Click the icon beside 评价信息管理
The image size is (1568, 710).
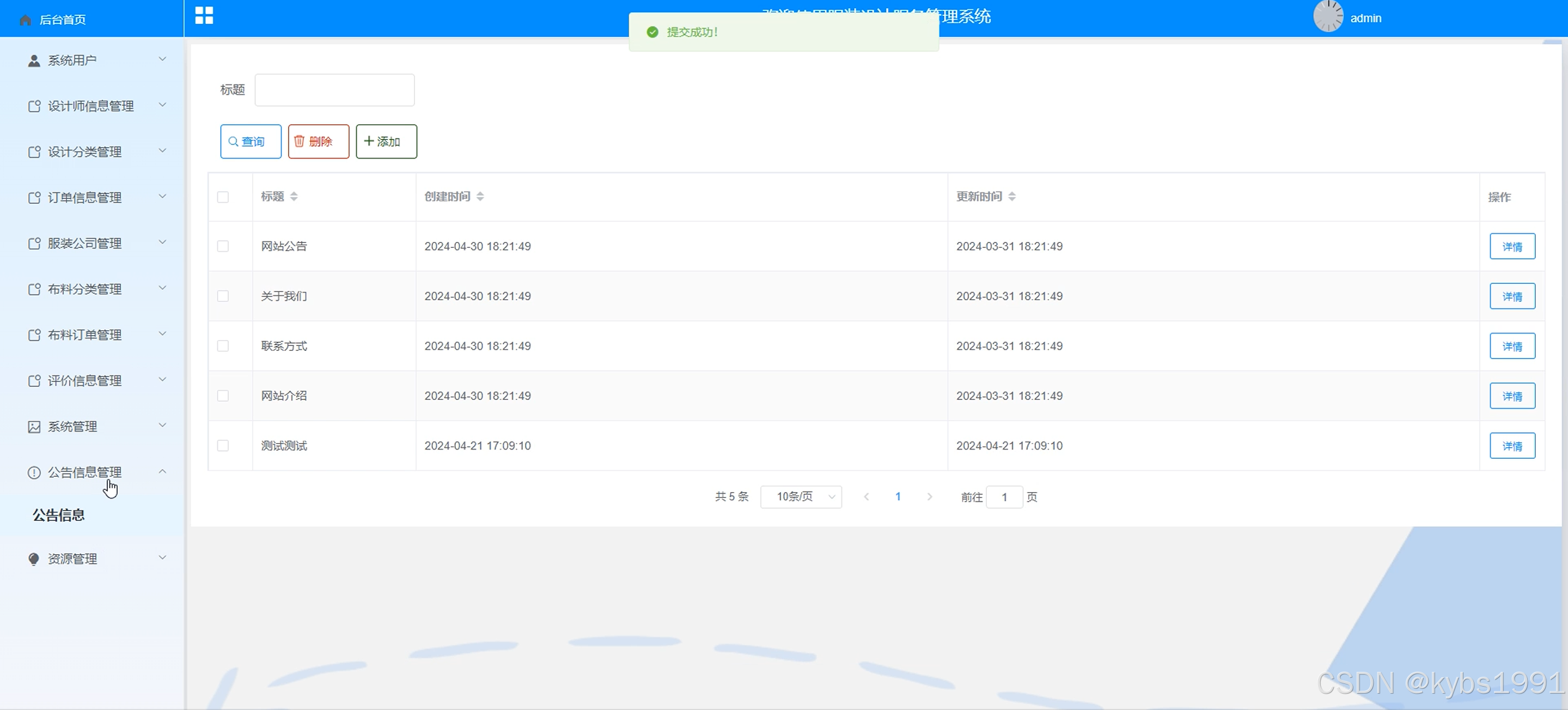click(x=34, y=380)
